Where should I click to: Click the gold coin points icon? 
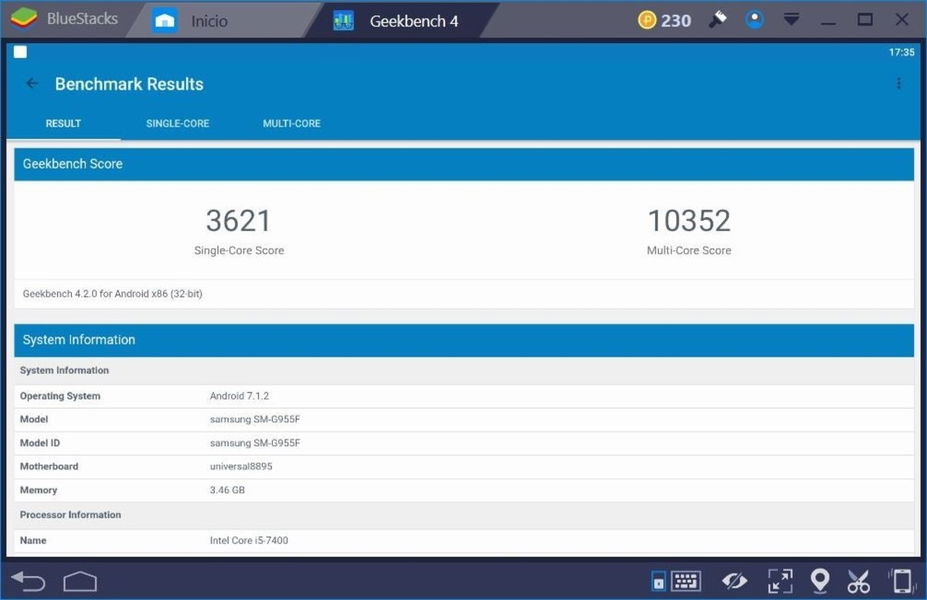click(647, 20)
